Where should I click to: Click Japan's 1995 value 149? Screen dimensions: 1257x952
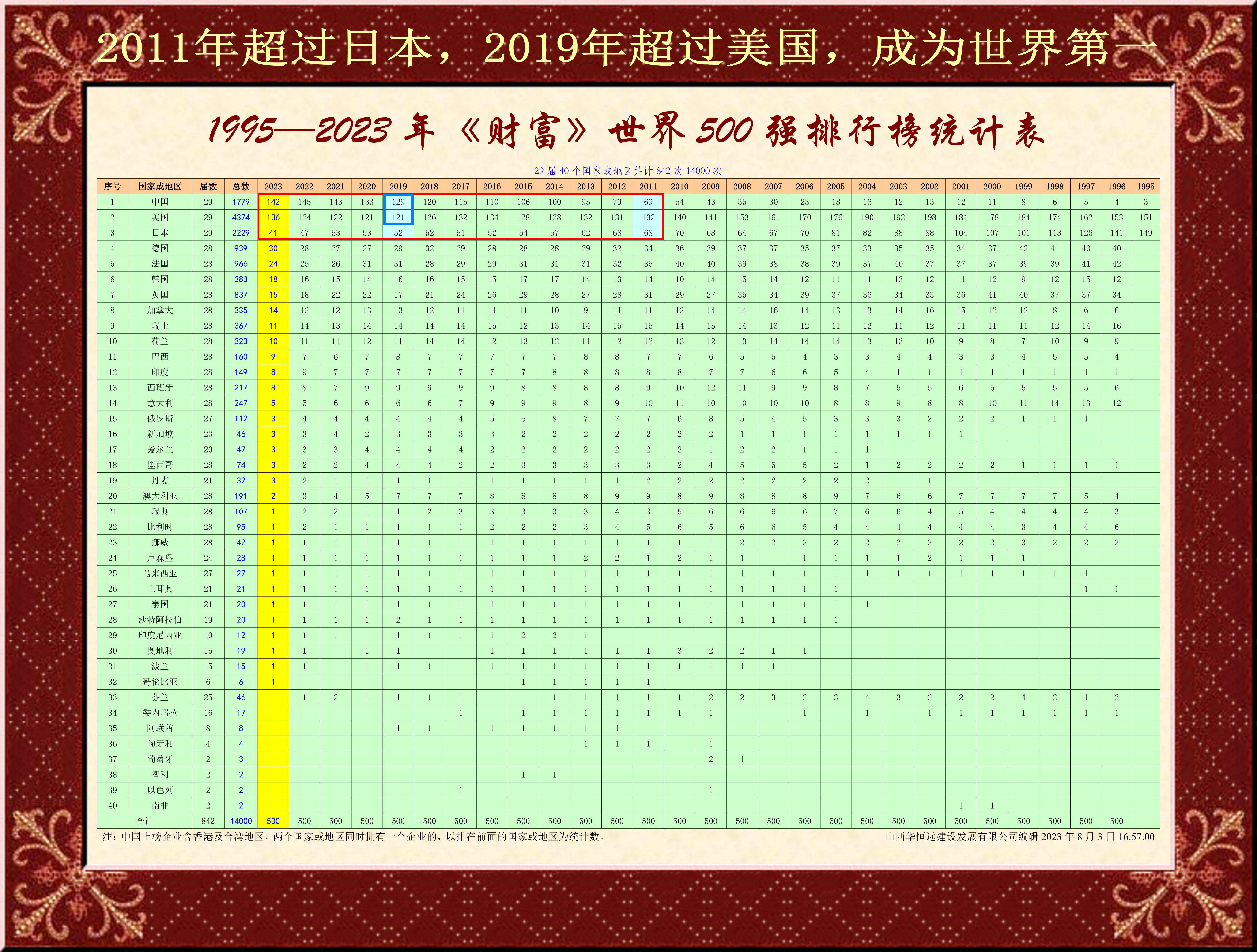[1145, 233]
